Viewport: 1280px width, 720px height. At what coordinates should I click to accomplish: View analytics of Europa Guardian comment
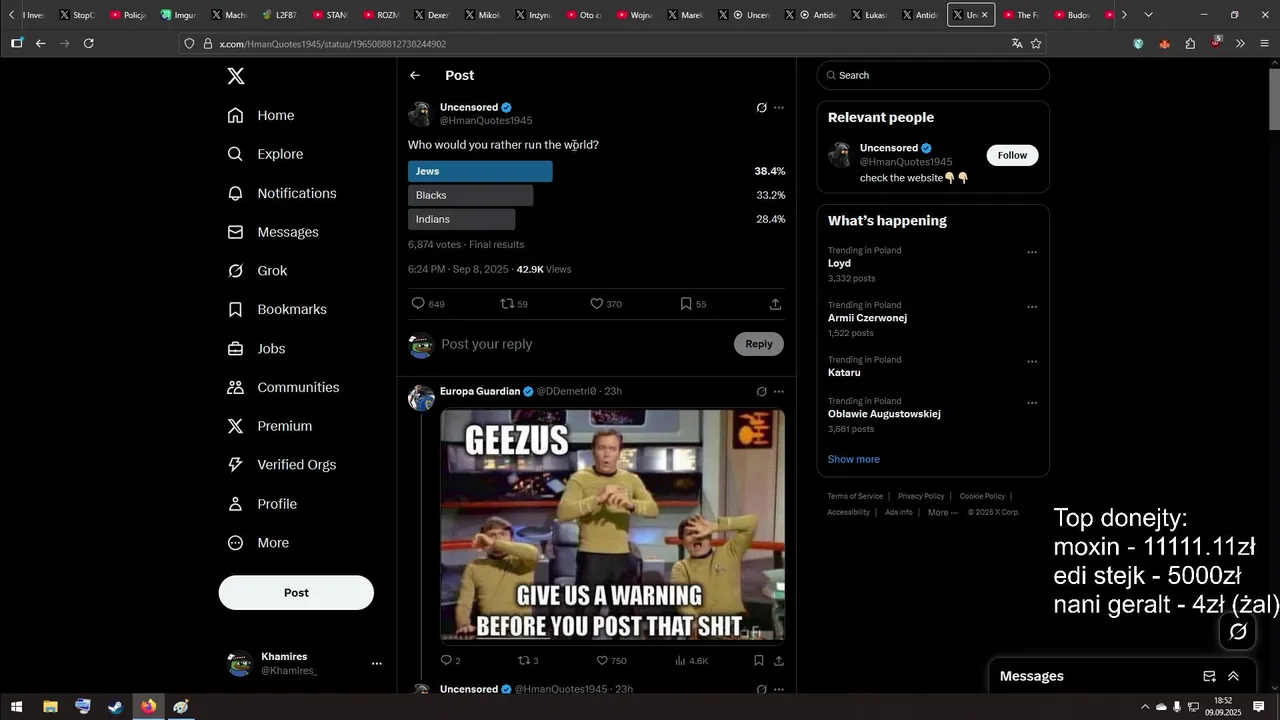coord(692,661)
